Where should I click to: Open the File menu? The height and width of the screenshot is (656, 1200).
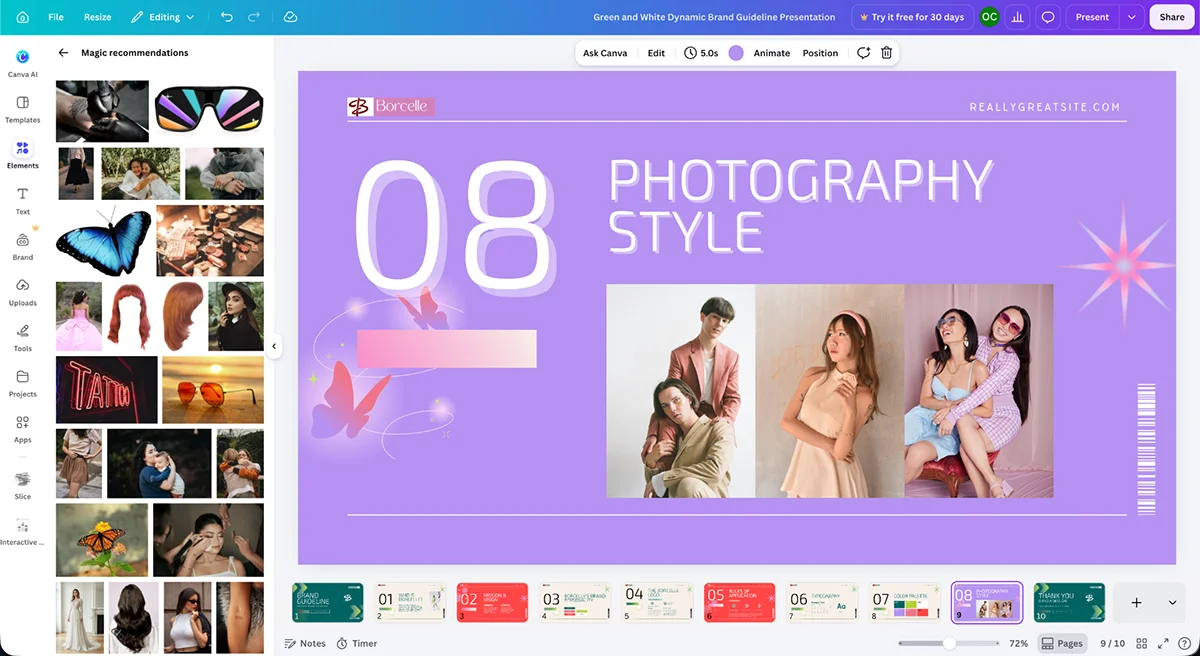coord(56,17)
